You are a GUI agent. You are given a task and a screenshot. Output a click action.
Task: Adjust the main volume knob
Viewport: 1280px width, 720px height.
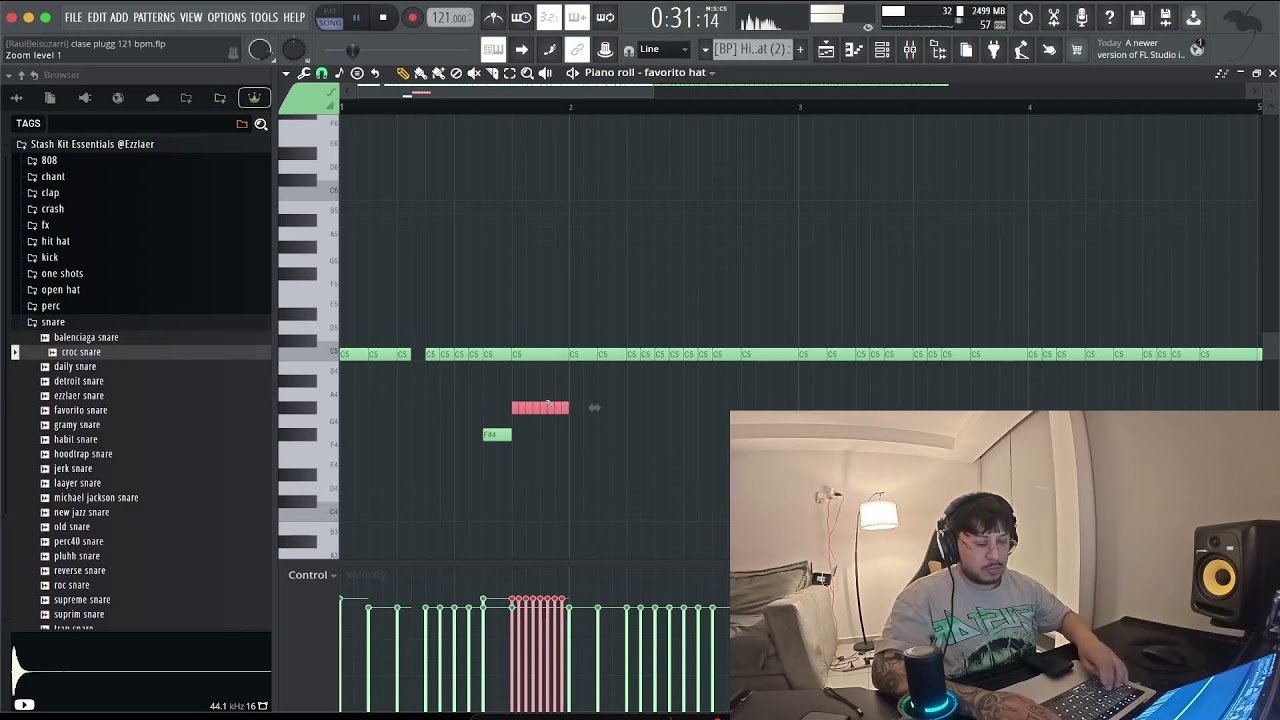[260, 50]
